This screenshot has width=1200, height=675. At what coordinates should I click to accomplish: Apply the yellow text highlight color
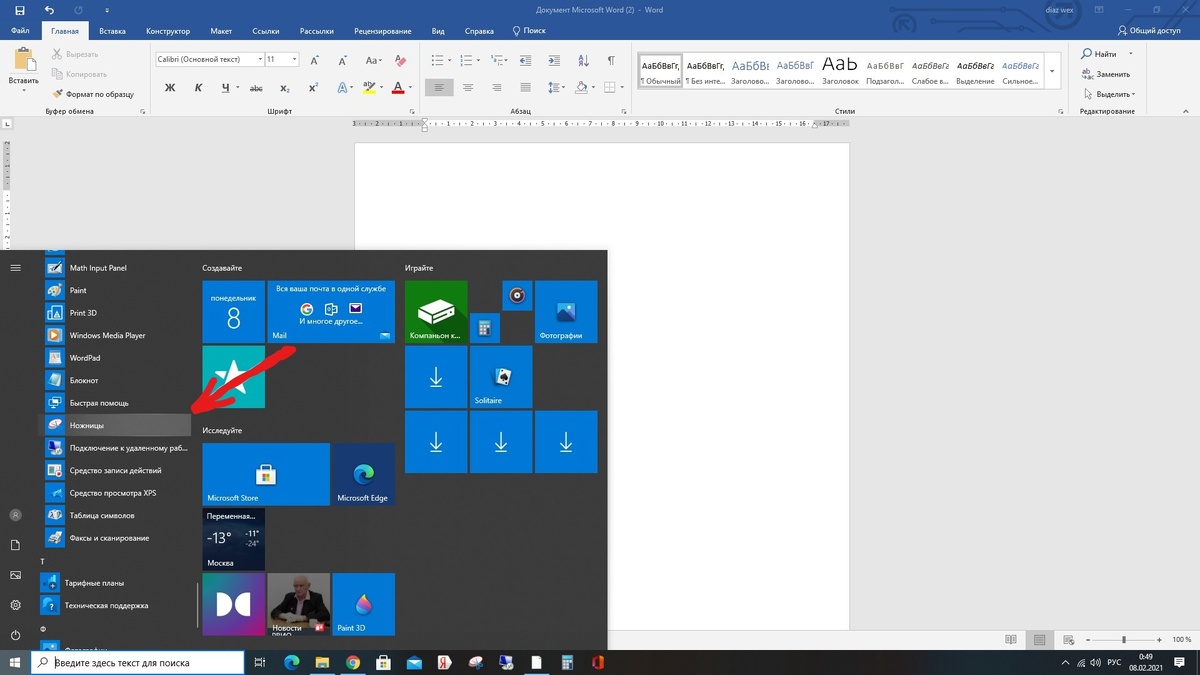coord(369,88)
